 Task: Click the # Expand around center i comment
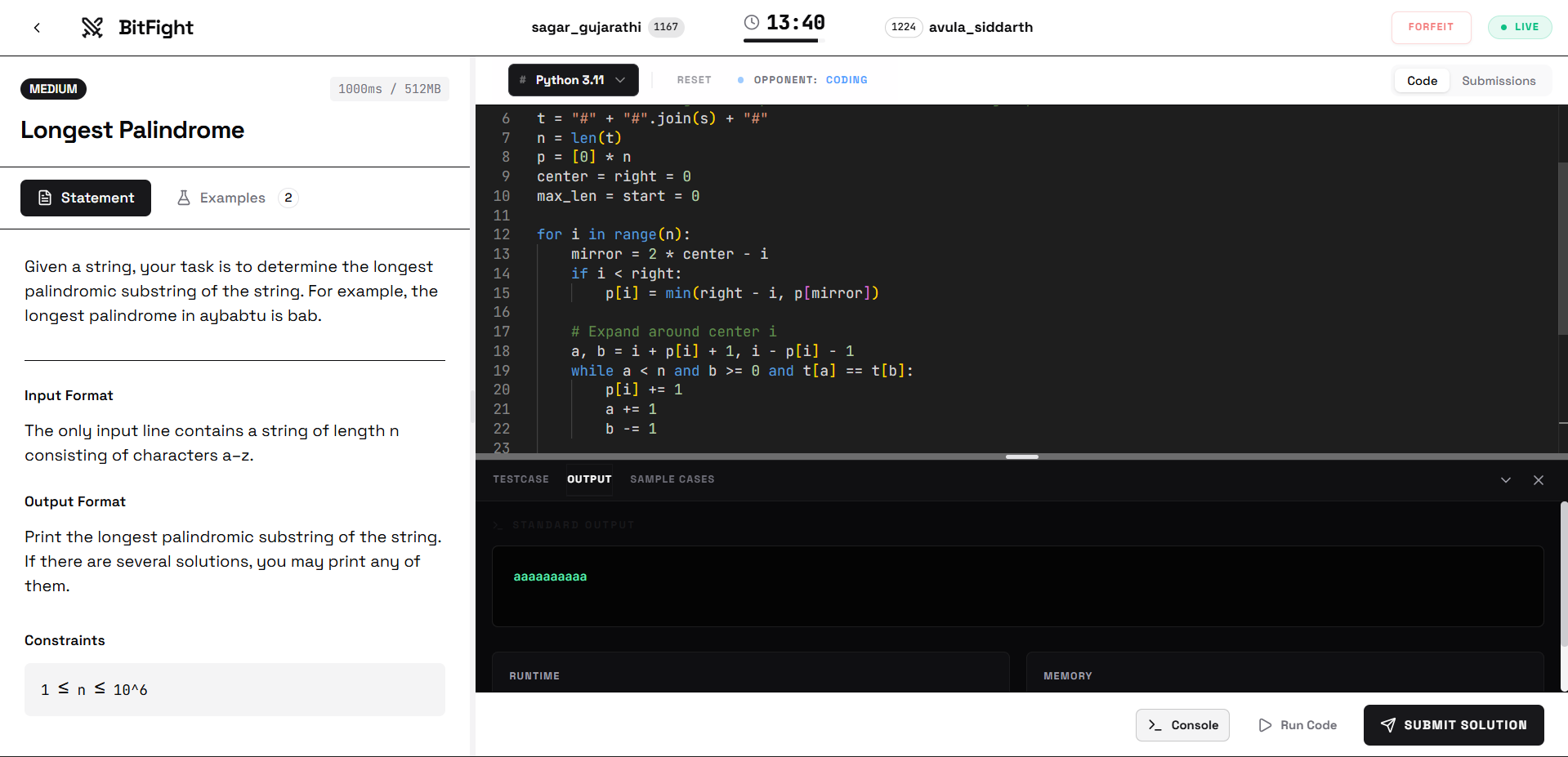pyautogui.click(x=674, y=332)
